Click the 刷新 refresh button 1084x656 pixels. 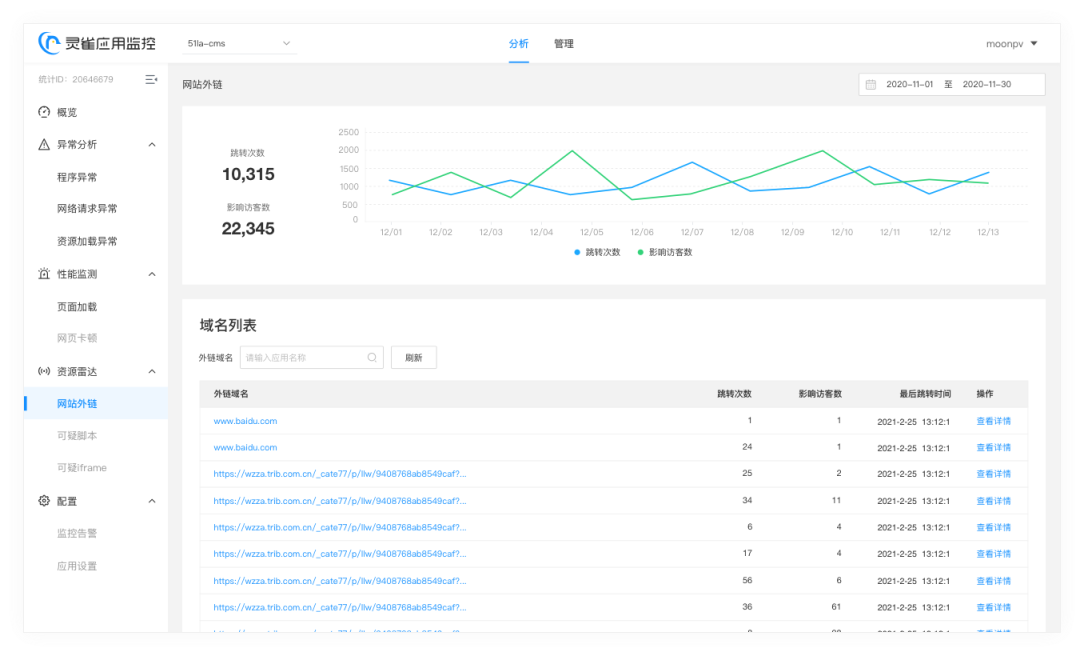(413, 357)
